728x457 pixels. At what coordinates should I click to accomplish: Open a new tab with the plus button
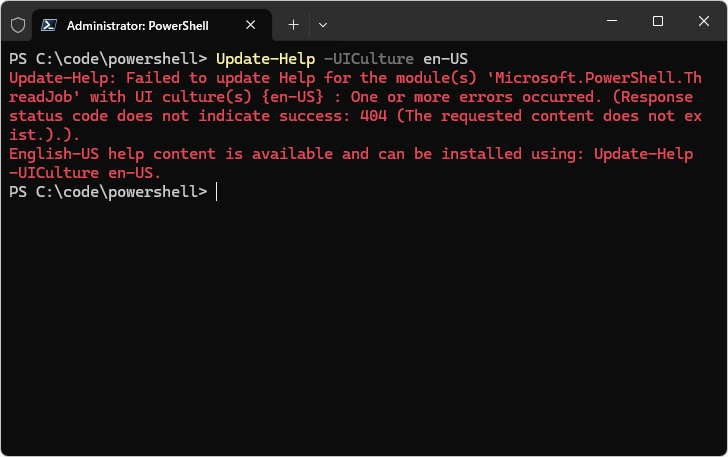coord(293,23)
